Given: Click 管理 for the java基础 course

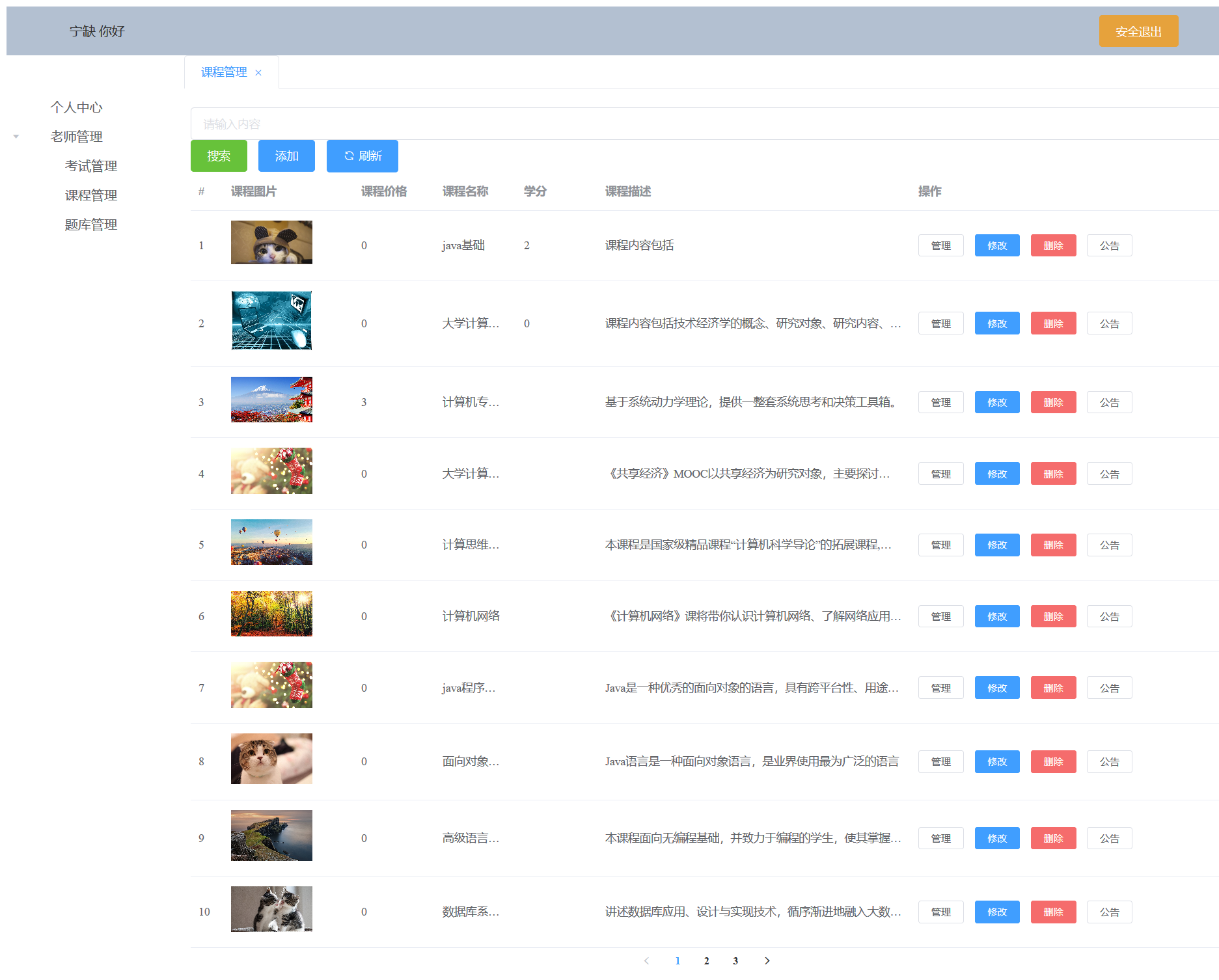Looking at the screenshot, I should (x=940, y=245).
